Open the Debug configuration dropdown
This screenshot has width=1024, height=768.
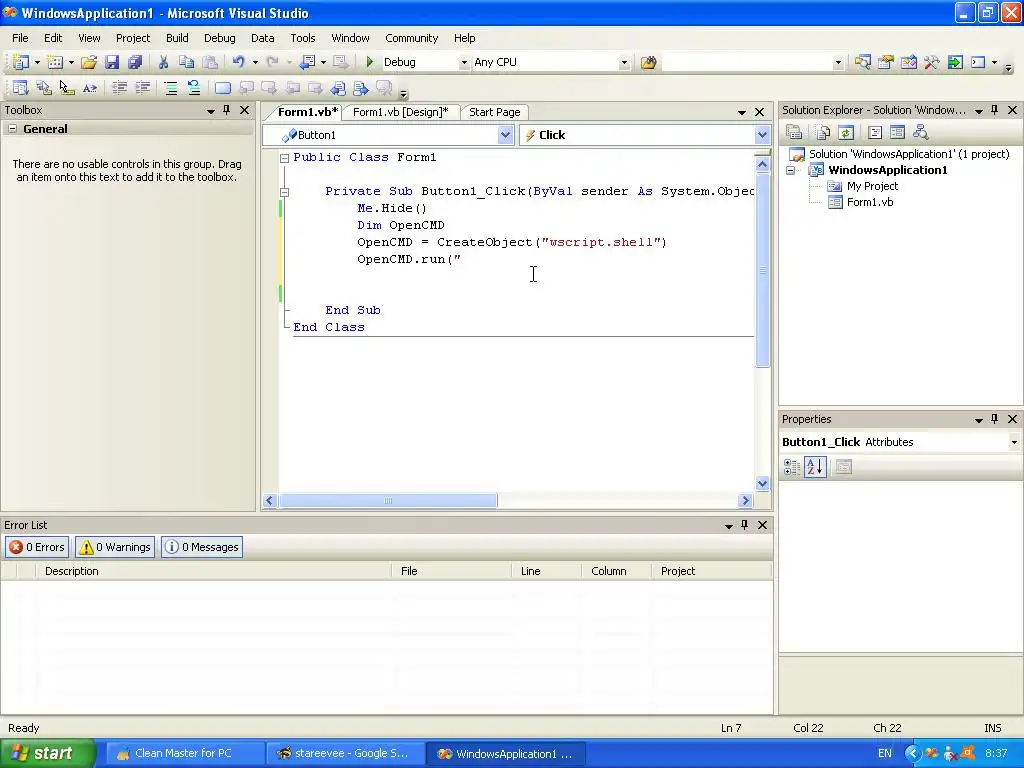pos(464,63)
